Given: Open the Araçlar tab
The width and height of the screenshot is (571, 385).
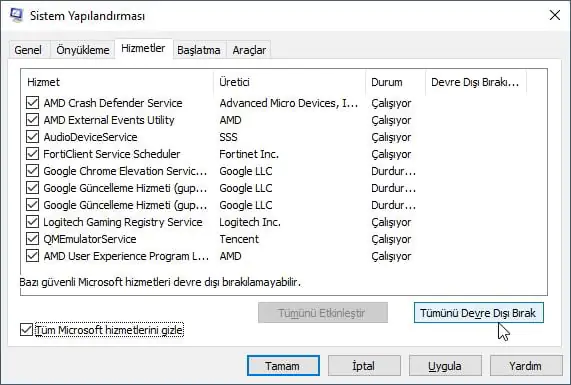Looking at the screenshot, I should coord(249,50).
